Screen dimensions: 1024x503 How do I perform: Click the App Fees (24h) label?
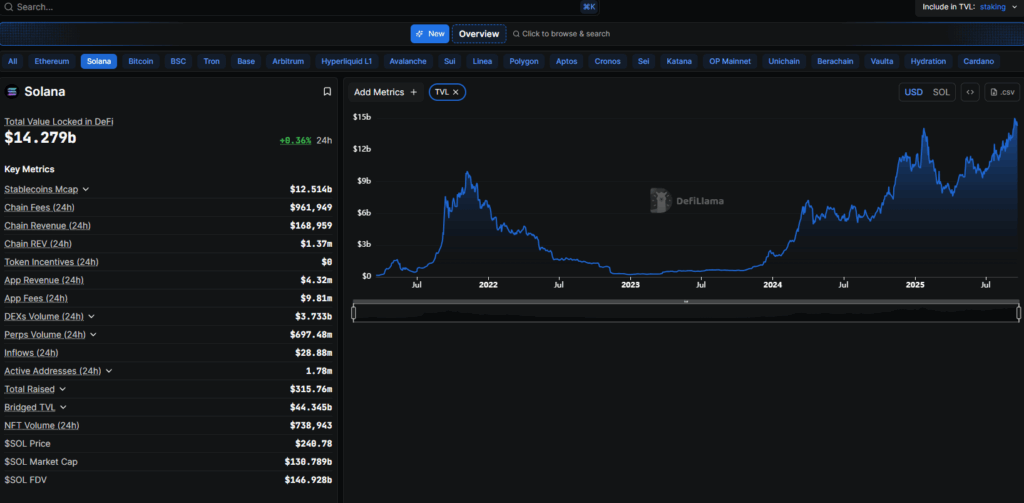tap(36, 299)
